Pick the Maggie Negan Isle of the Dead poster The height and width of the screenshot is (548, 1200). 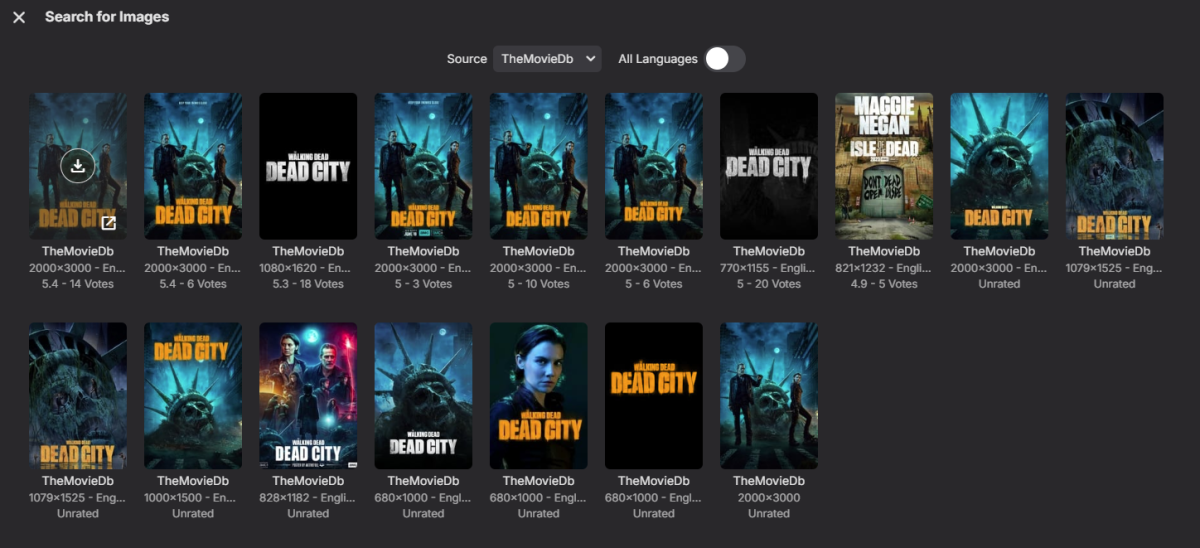pyautogui.click(x=884, y=166)
